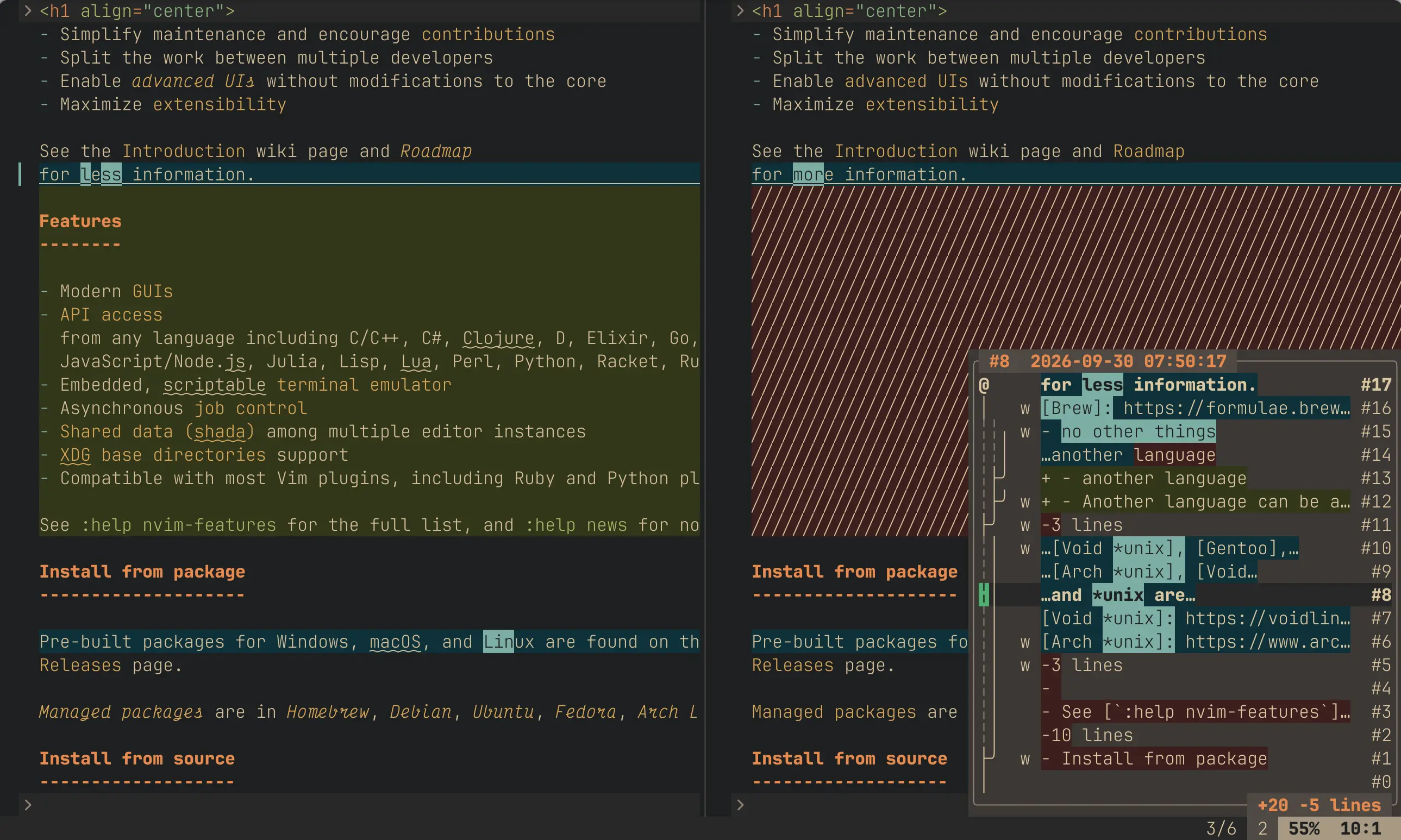Select undo entry #17 'for less information.'

coord(1184,385)
